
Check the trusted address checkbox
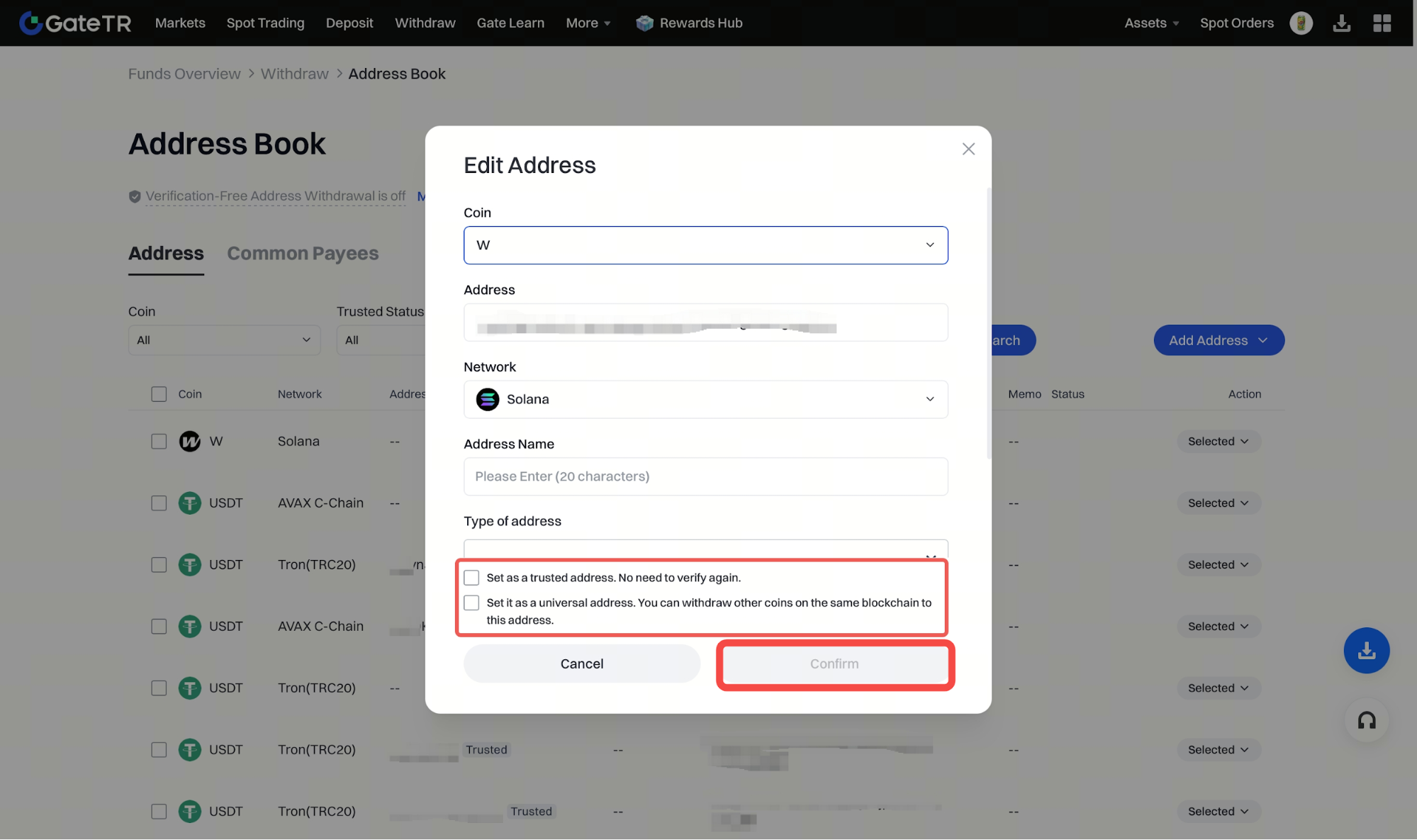471,578
